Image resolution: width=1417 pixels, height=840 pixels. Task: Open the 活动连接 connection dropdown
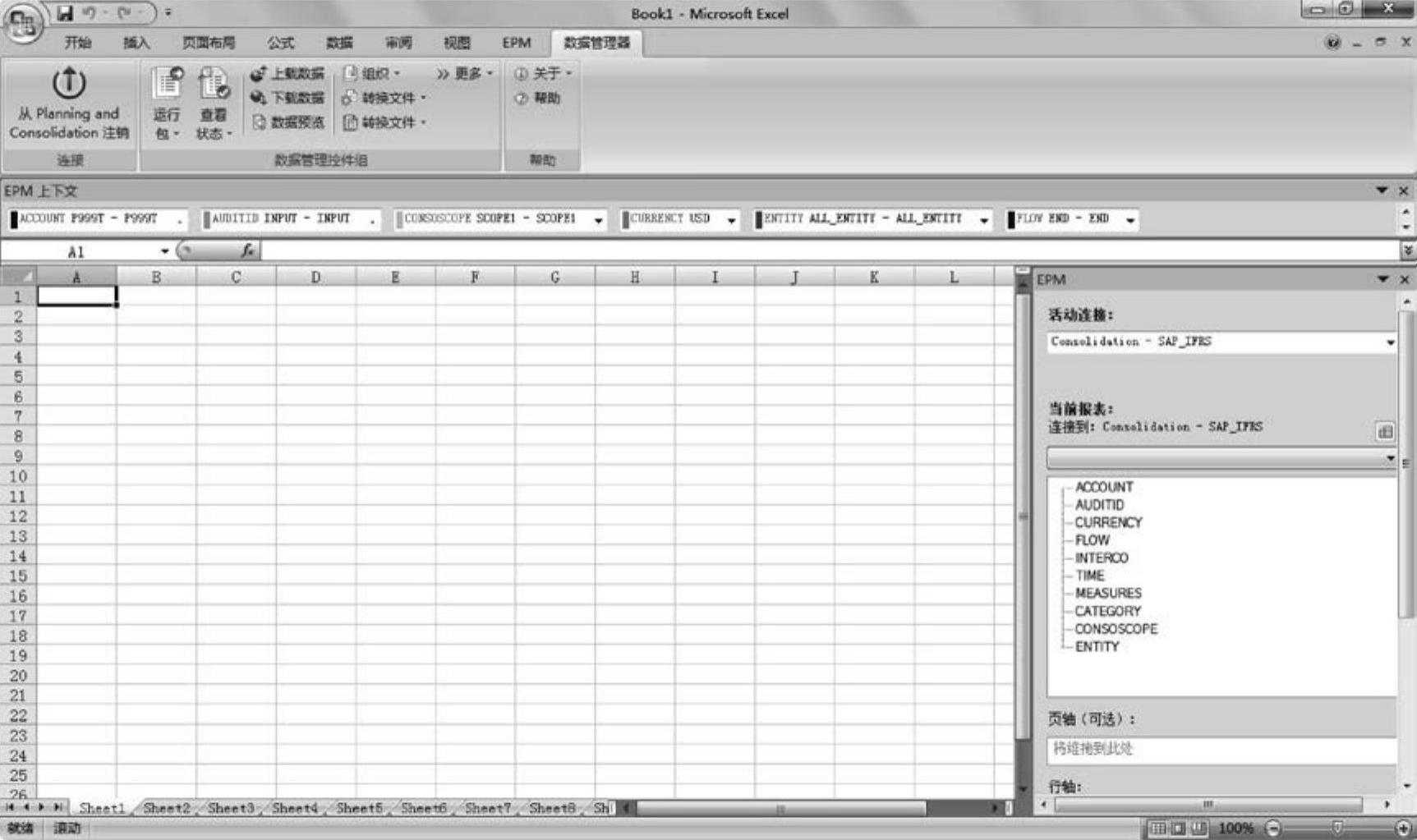[x=1390, y=342]
